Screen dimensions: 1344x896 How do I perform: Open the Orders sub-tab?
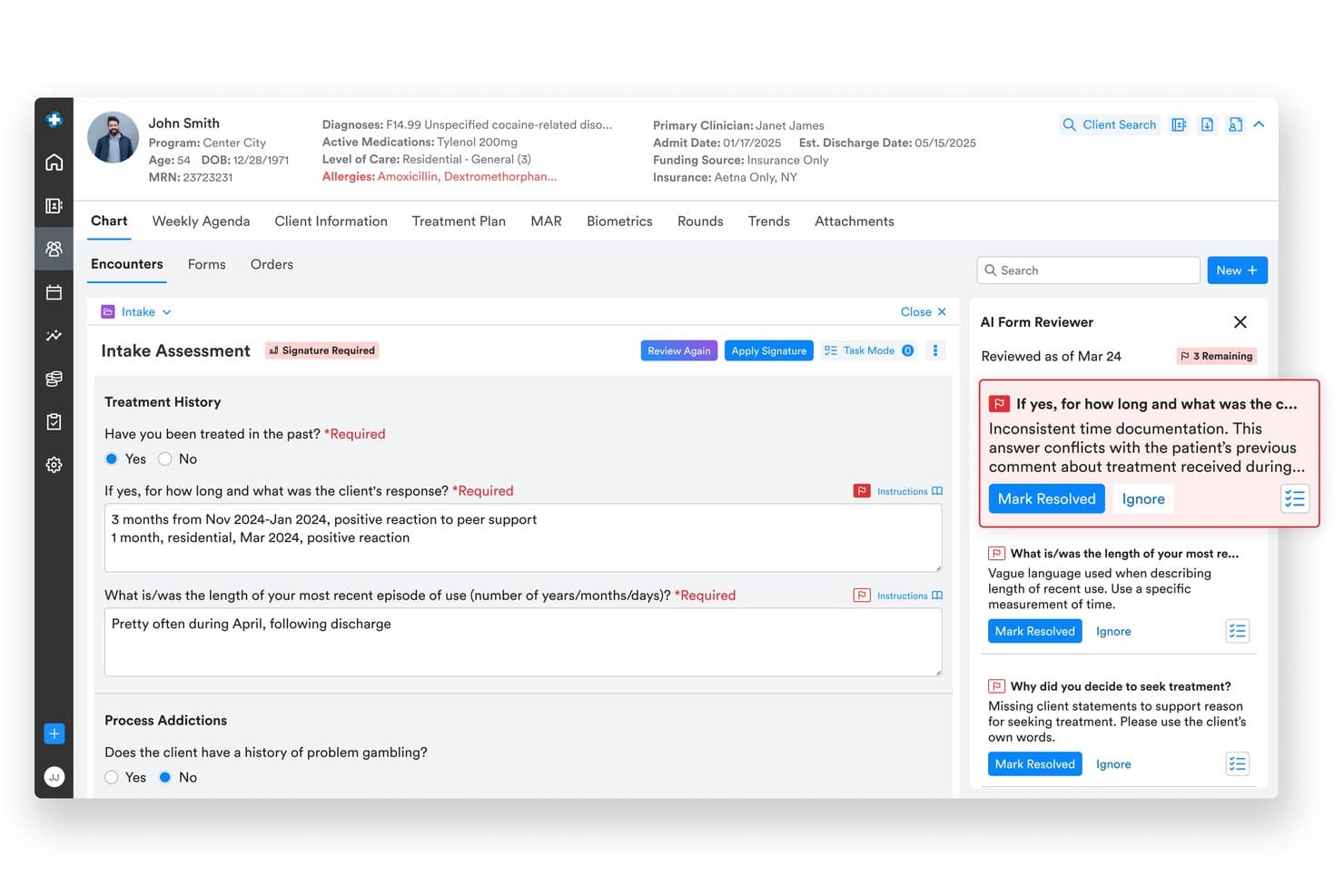tap(272, 264)
